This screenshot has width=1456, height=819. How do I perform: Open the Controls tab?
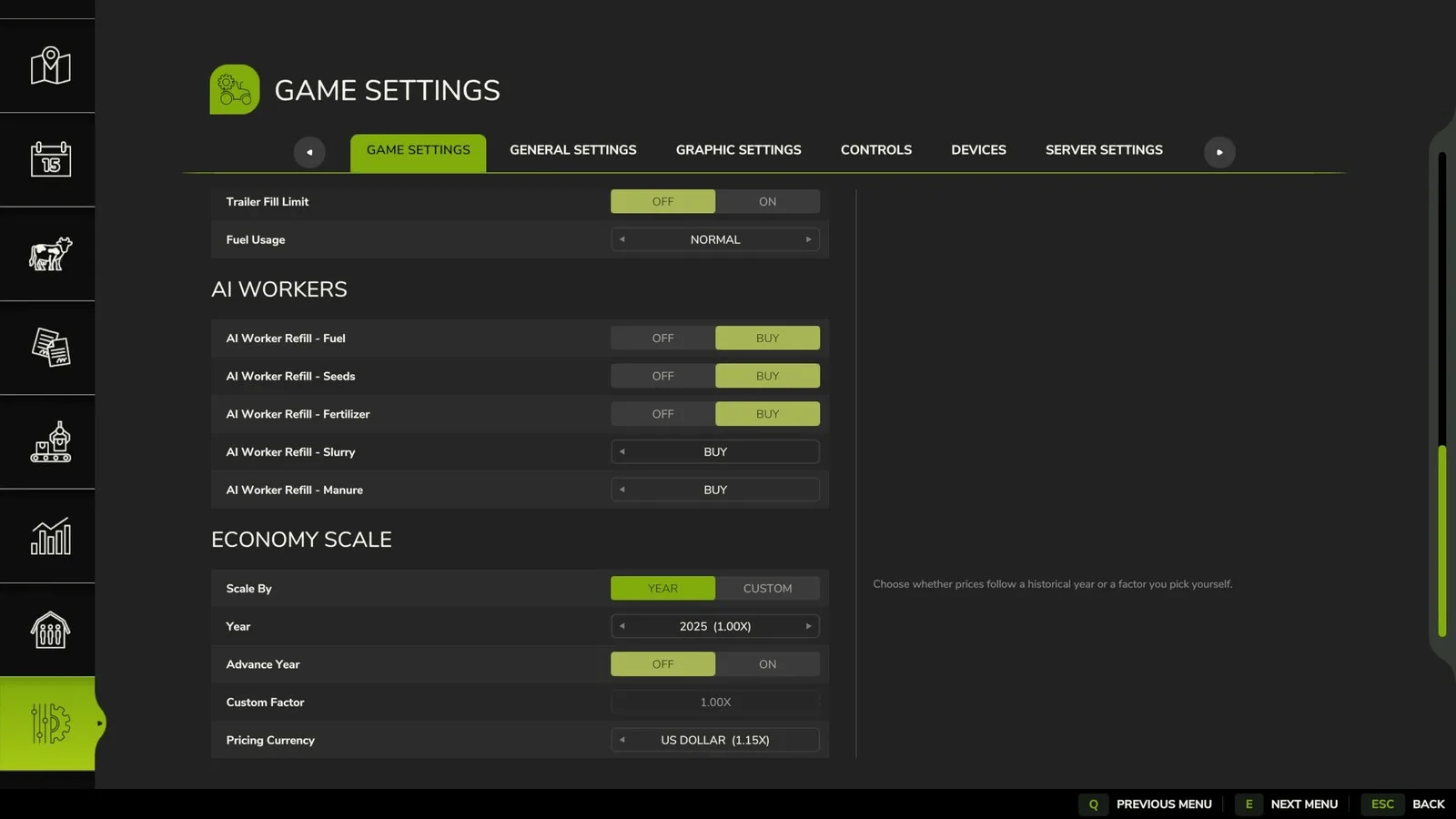tap(875, 150)
